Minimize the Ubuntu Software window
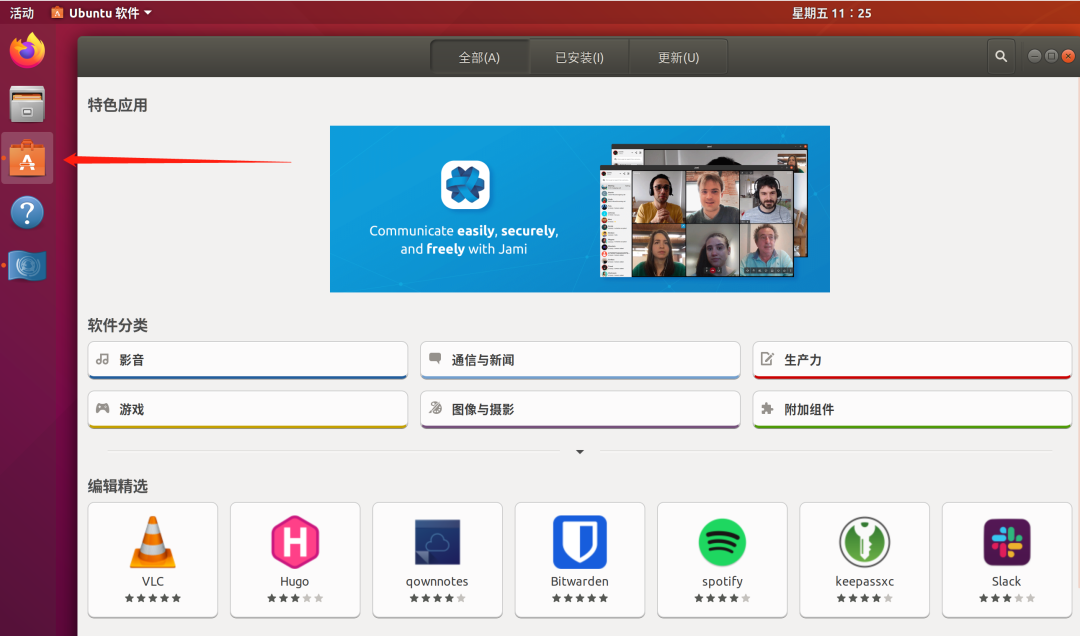The image size is (1080, 636). [1035, 57]
